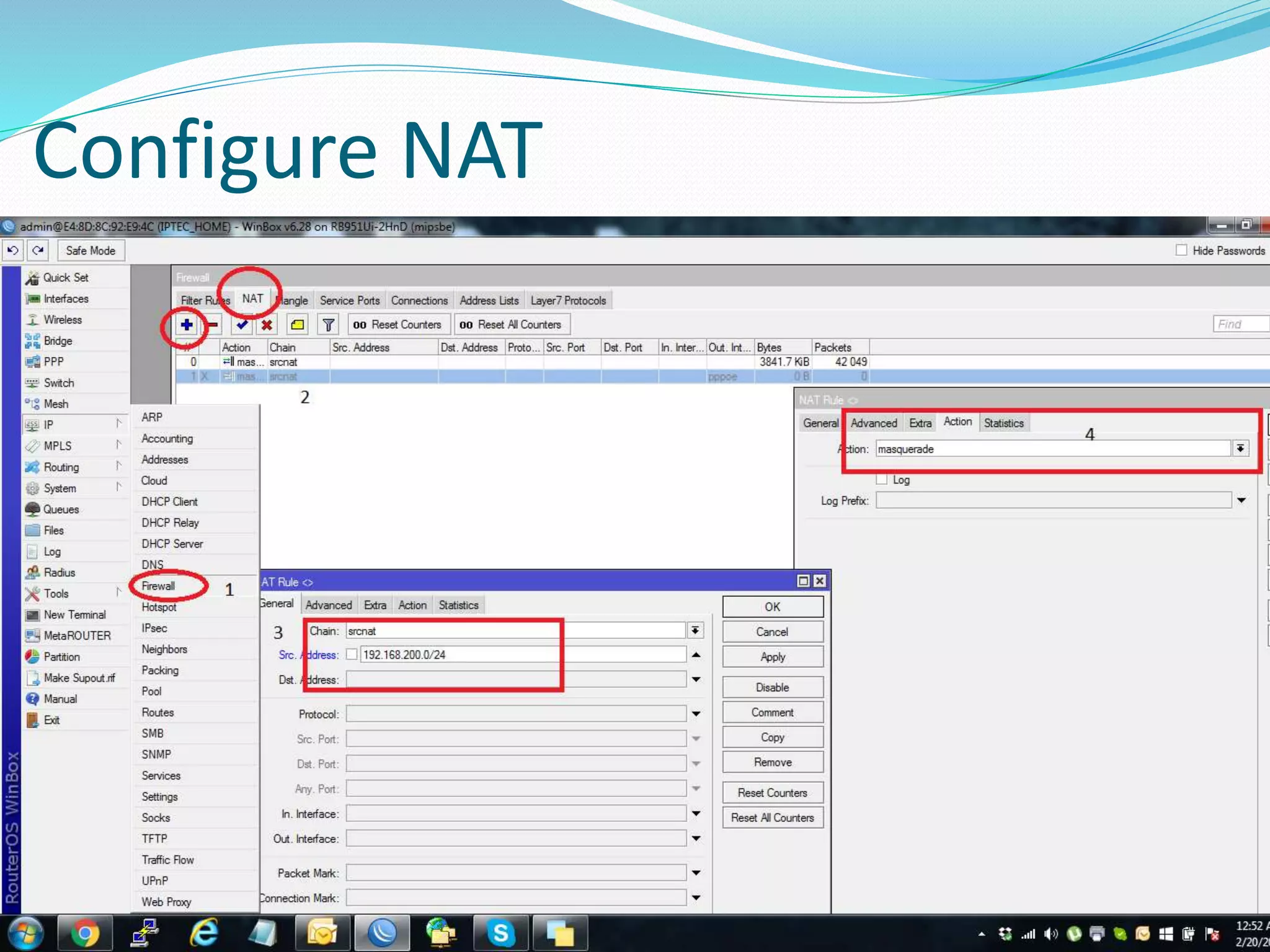Open Internet Explorer from the taskbar
Screen dimensions: 1270x952
[x=204, y=933]
